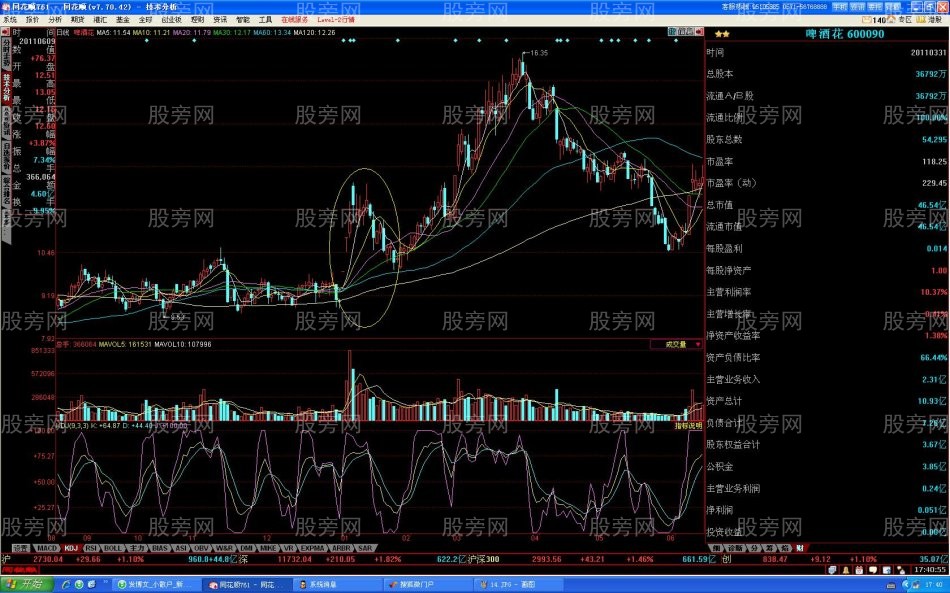
Task: Click the two-star rating icon on stock panel
Action: (x=722, y=33)
